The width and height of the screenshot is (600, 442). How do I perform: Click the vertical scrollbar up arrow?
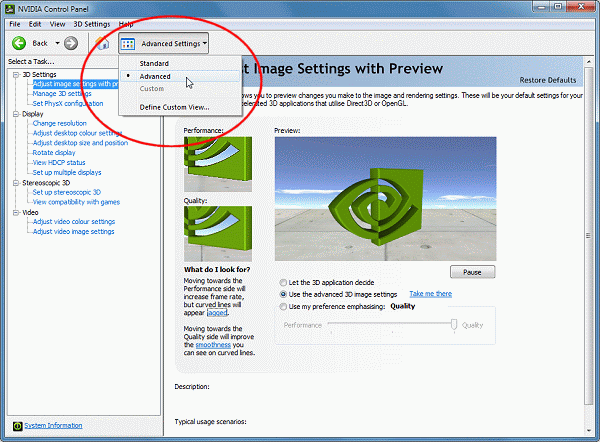589,62
